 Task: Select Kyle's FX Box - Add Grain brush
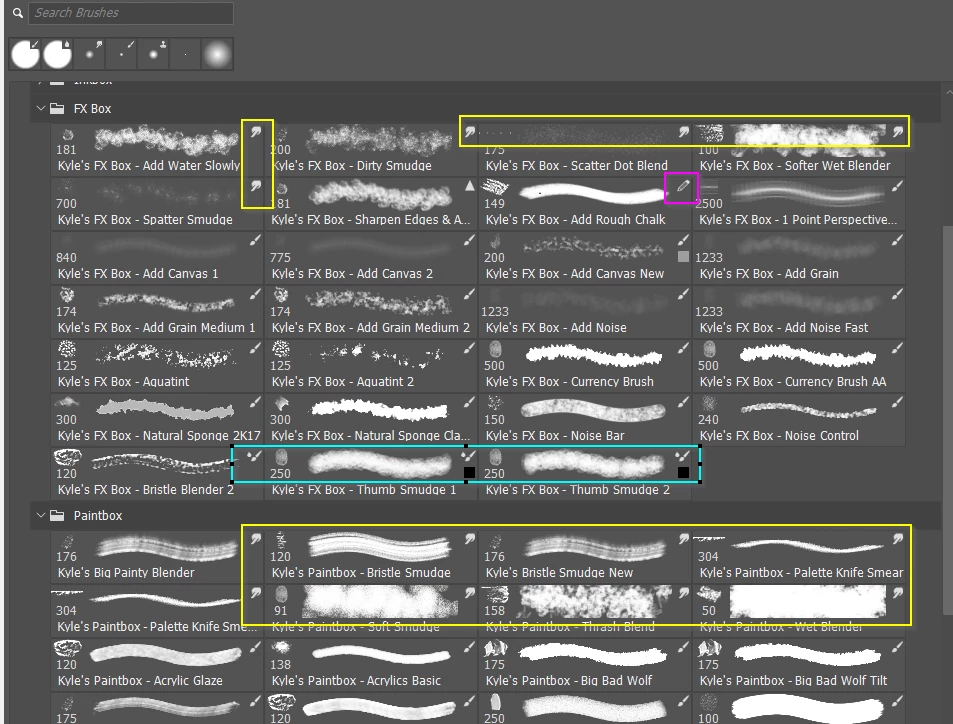click(x=799, y=258)
